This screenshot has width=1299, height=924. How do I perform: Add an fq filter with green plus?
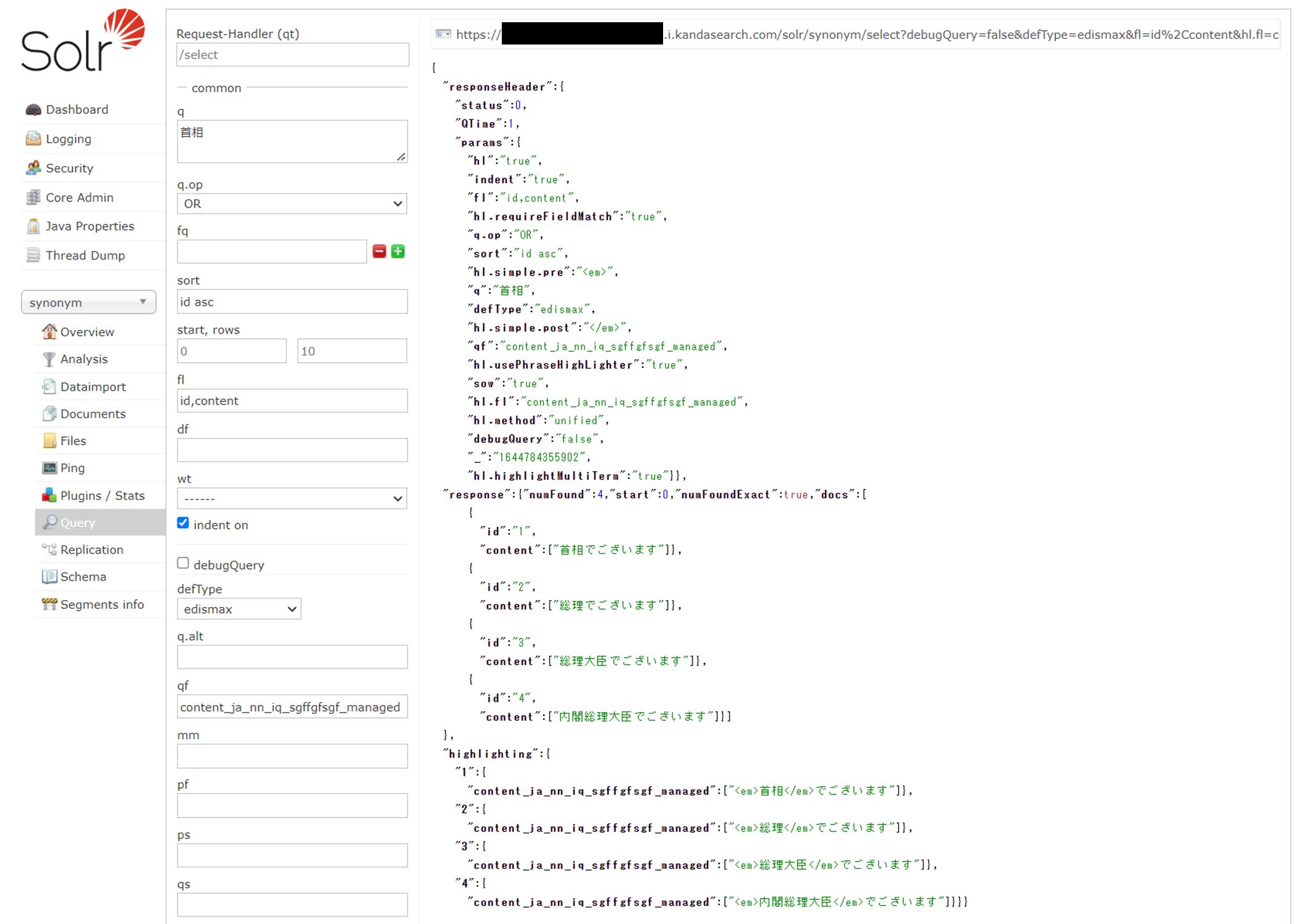point(398,251)
